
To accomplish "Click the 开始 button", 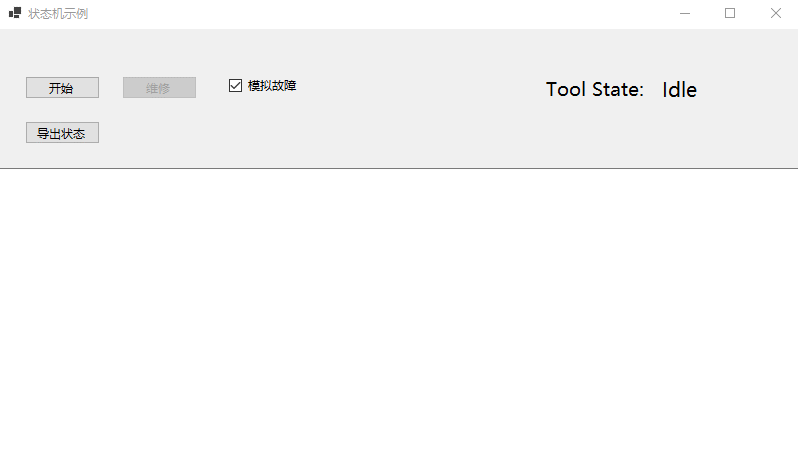I will click(x=62, y=88).
